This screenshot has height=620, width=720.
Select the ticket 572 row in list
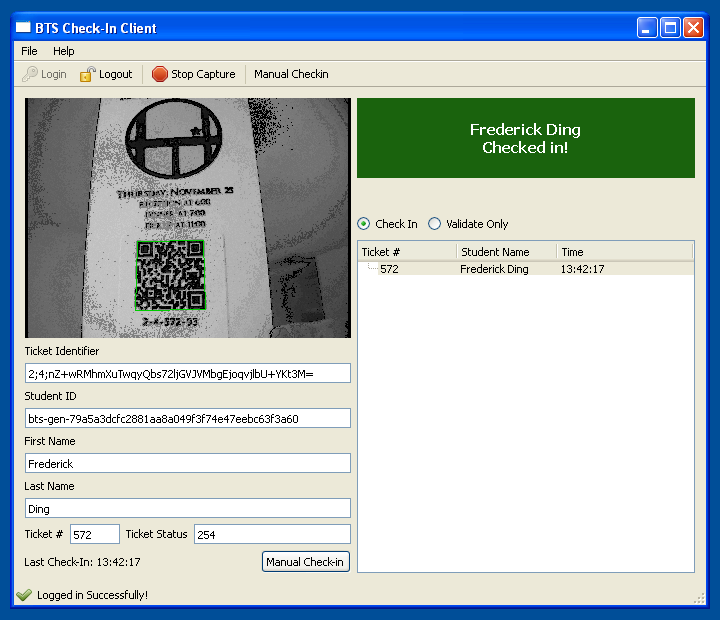[526, 269]
